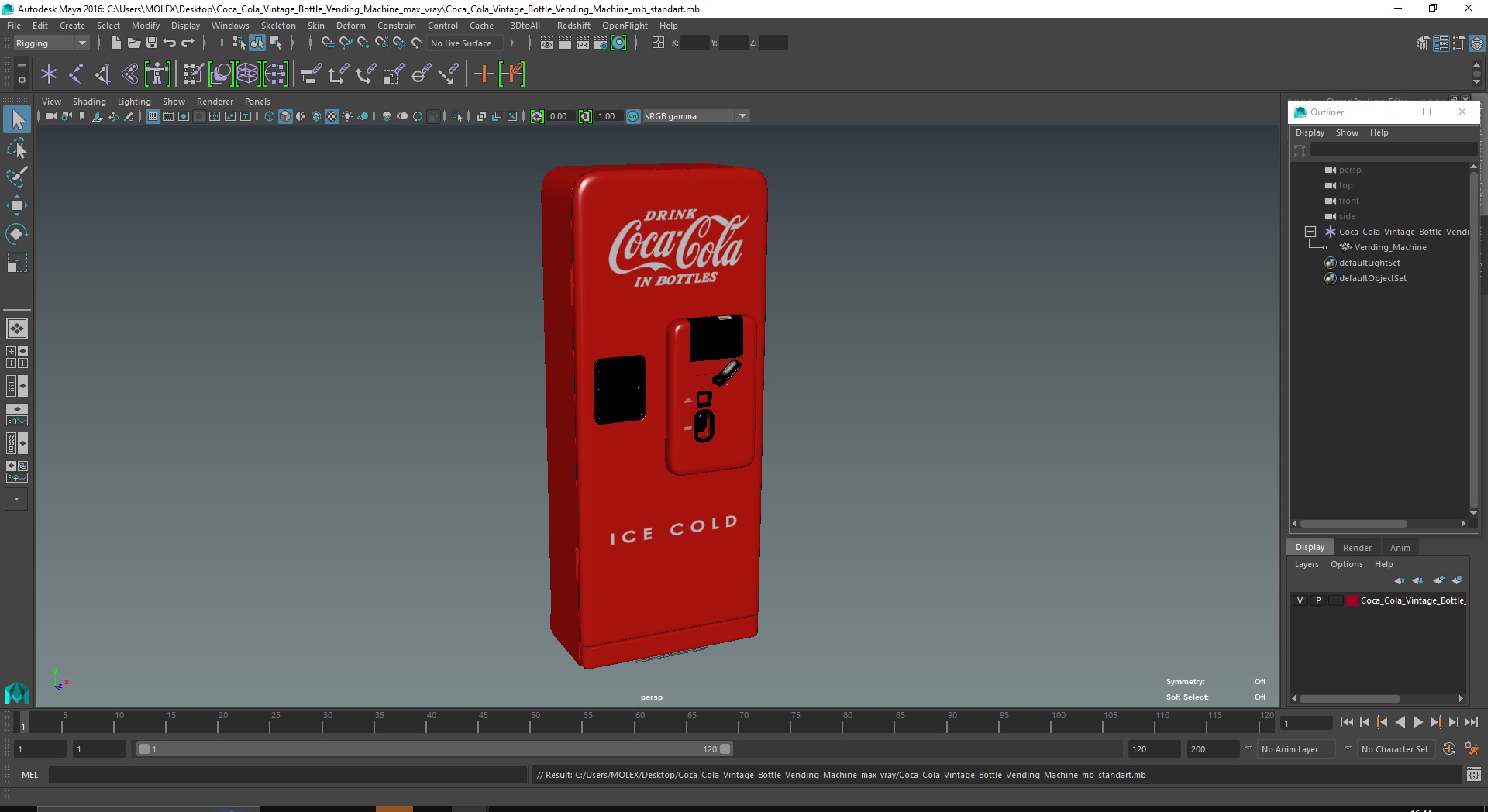Click the Snap to Grids magnet icon

(x=327, y=43)
